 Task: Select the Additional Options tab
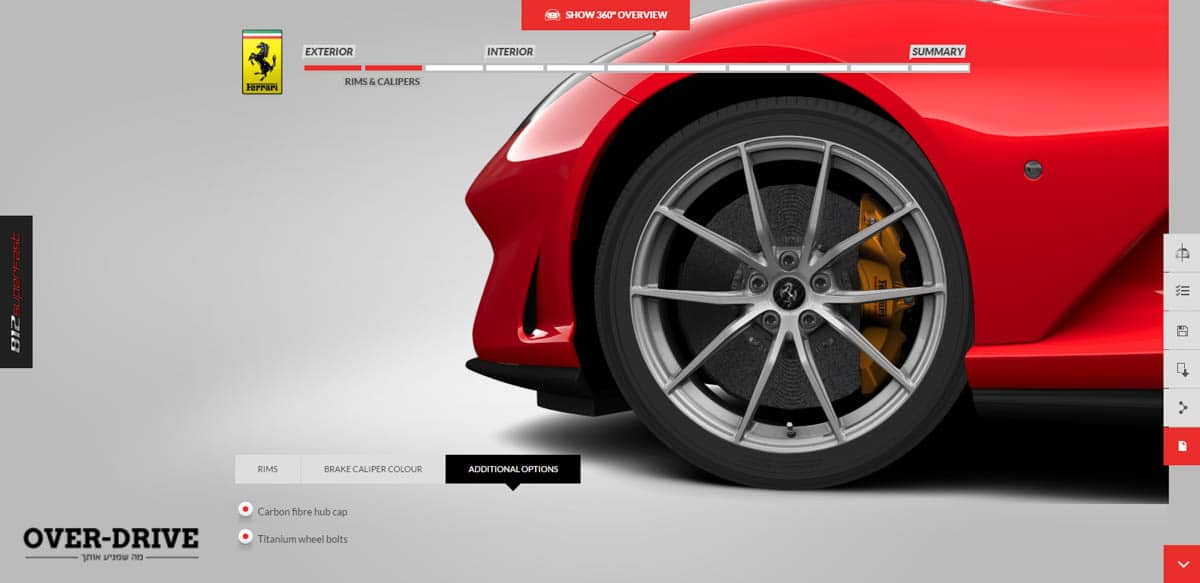[513, 469]
